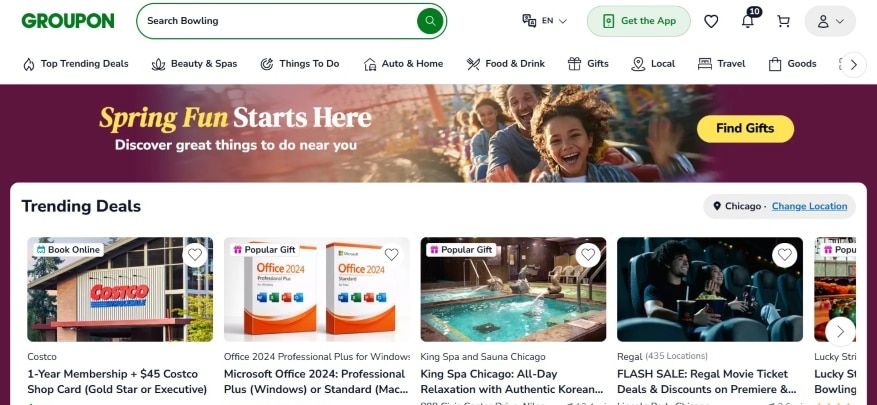Open notifications bell icon
Viewport: 877px width, 405px height.
(x=748, y=21)
